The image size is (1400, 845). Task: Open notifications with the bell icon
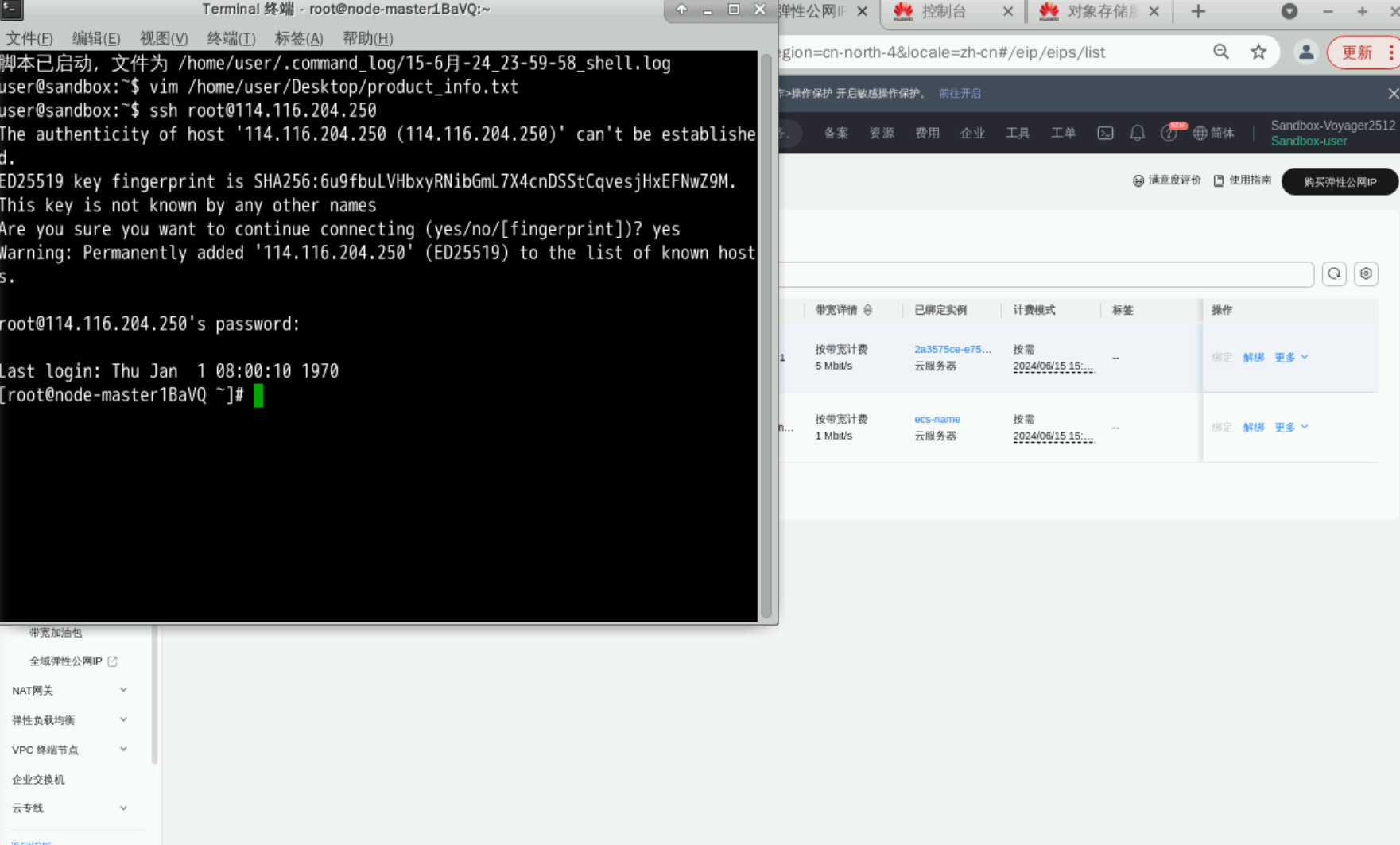point(1138,134)
